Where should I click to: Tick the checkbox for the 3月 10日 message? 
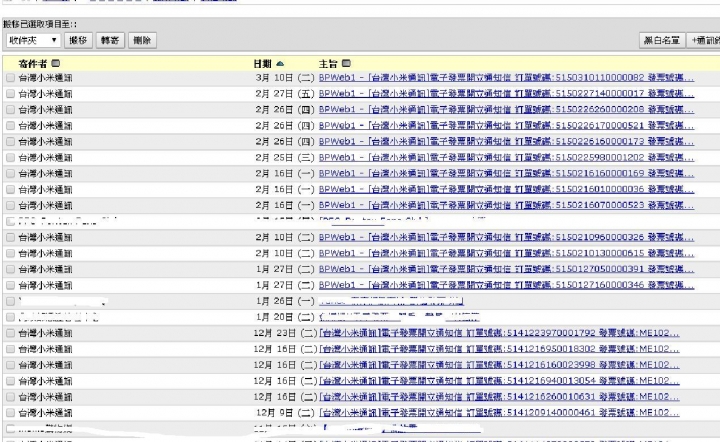click(10, 78)
